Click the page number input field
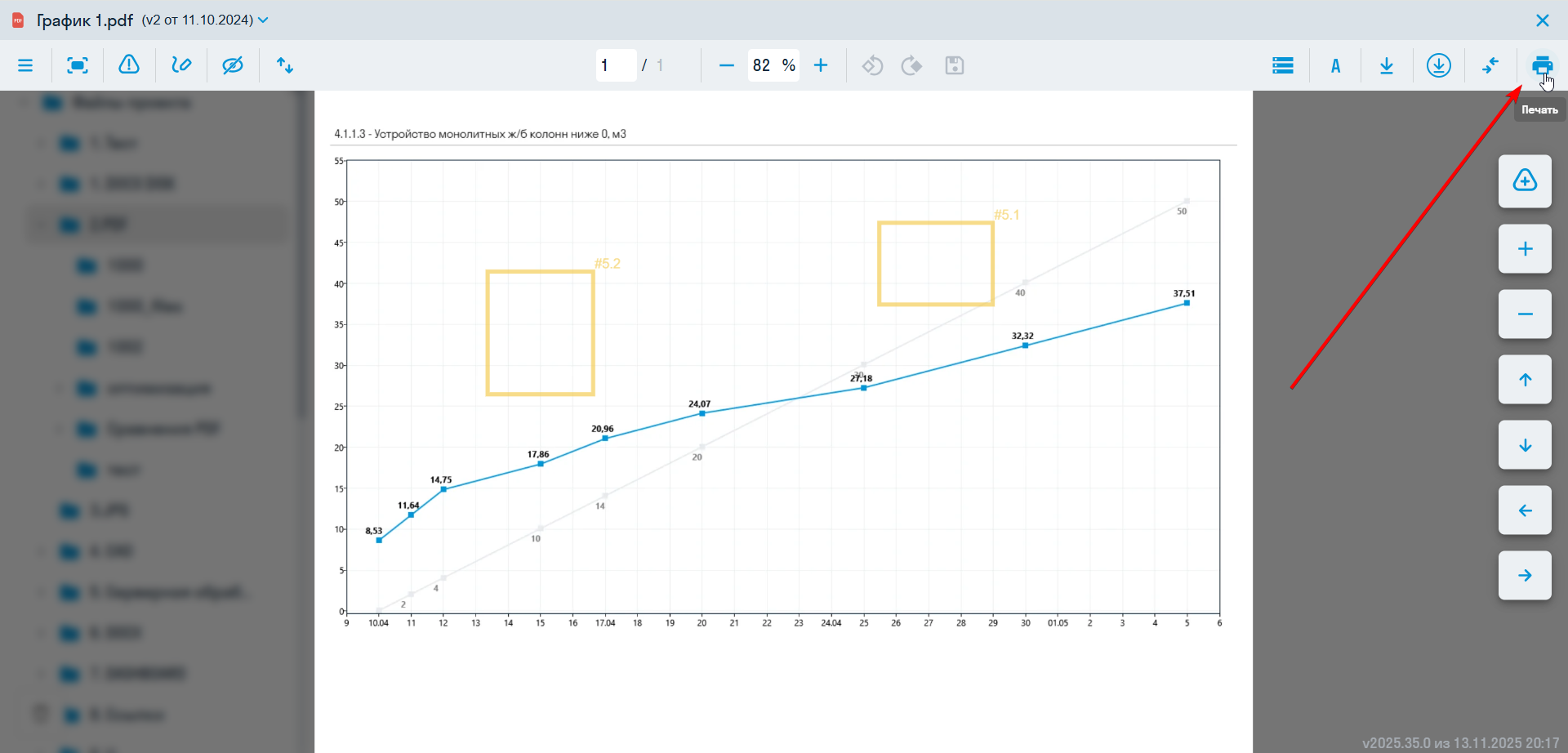The width and height of the screenshot is (1568, 753). [x=615, y=65]
